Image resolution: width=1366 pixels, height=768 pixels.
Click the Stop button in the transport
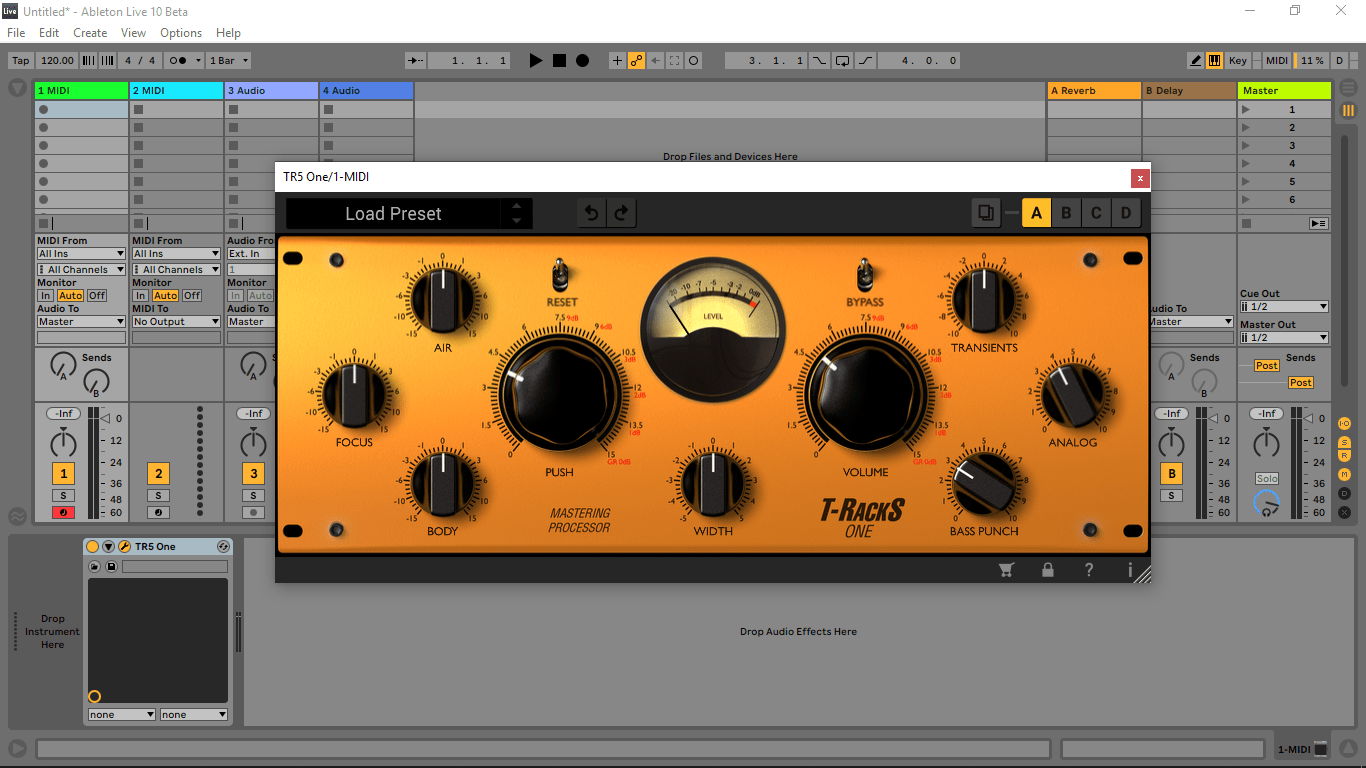click(x=559, y=60)
